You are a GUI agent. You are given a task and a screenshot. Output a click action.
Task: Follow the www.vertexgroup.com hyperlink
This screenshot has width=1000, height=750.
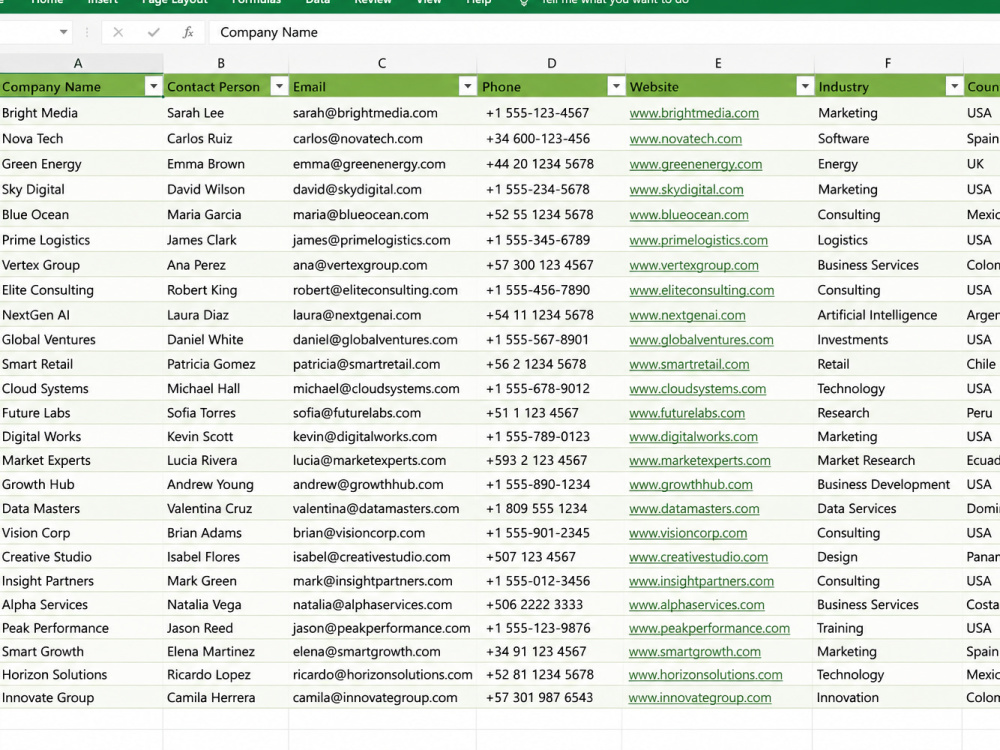(694, 265)
